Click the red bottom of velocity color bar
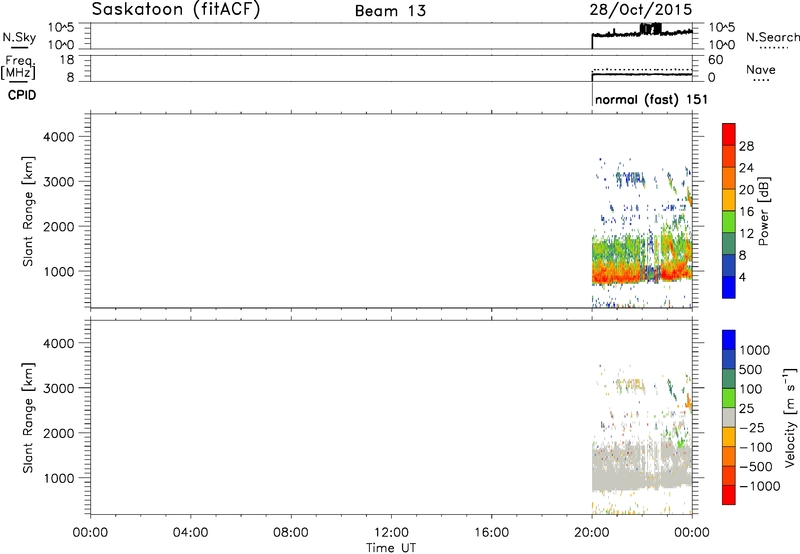 [x=729, y=495]
